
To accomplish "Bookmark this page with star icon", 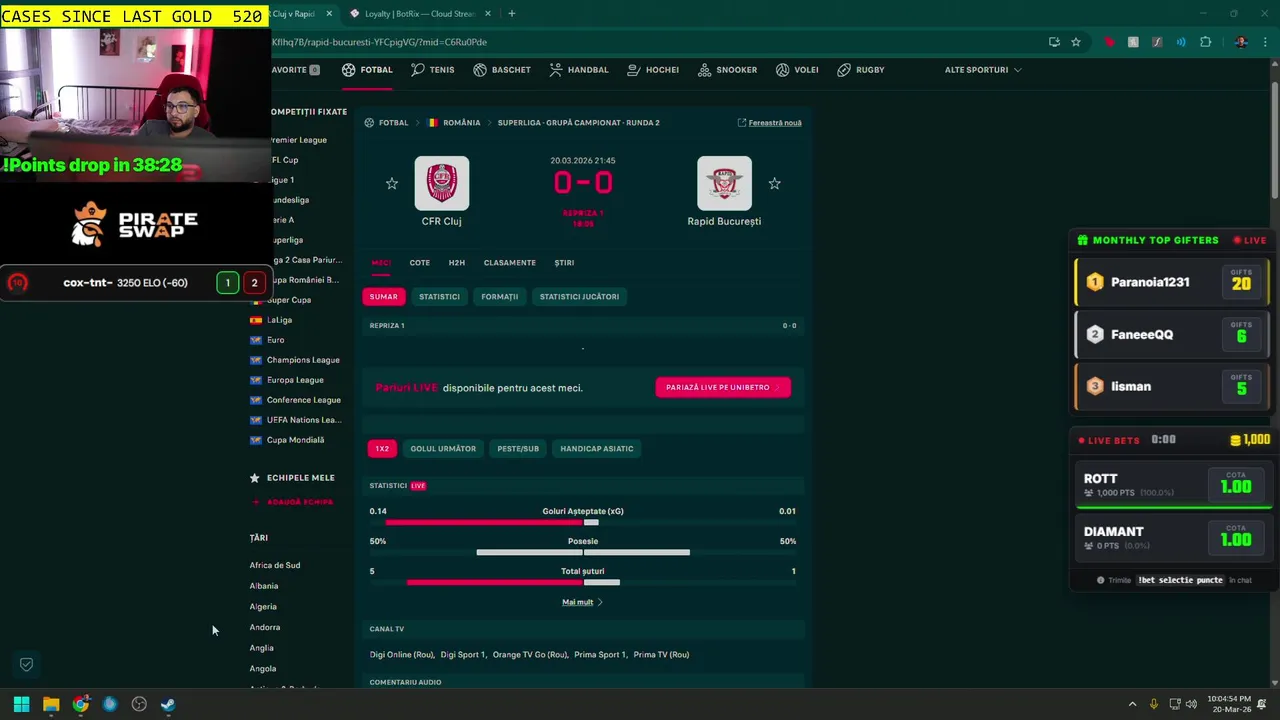I will [x=1076, y=42].
